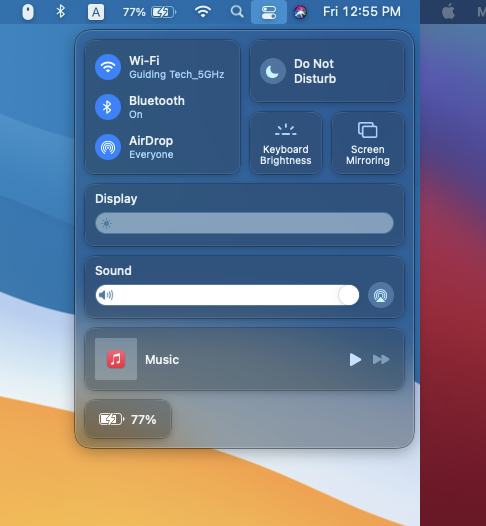Open AirPlay audio output button in Sound
Screen dimensions: 486x526
381,295
